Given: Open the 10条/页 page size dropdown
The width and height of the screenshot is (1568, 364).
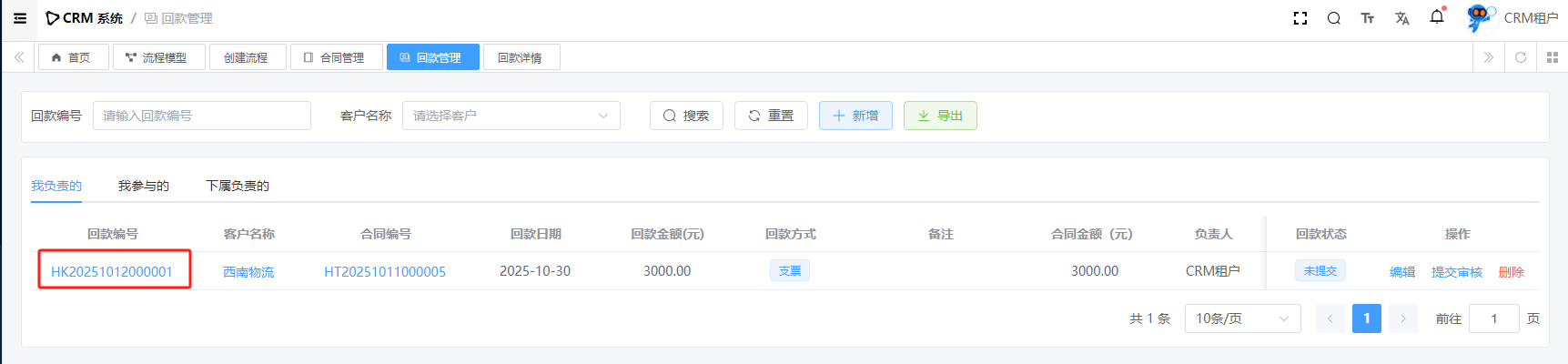Looking at the screenshot, I should pos(1242,318).
